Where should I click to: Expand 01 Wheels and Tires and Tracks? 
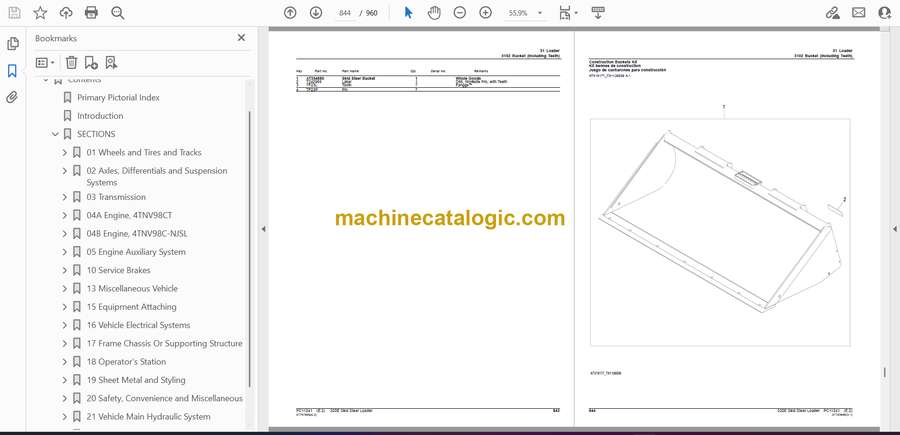tap(64, 153)
